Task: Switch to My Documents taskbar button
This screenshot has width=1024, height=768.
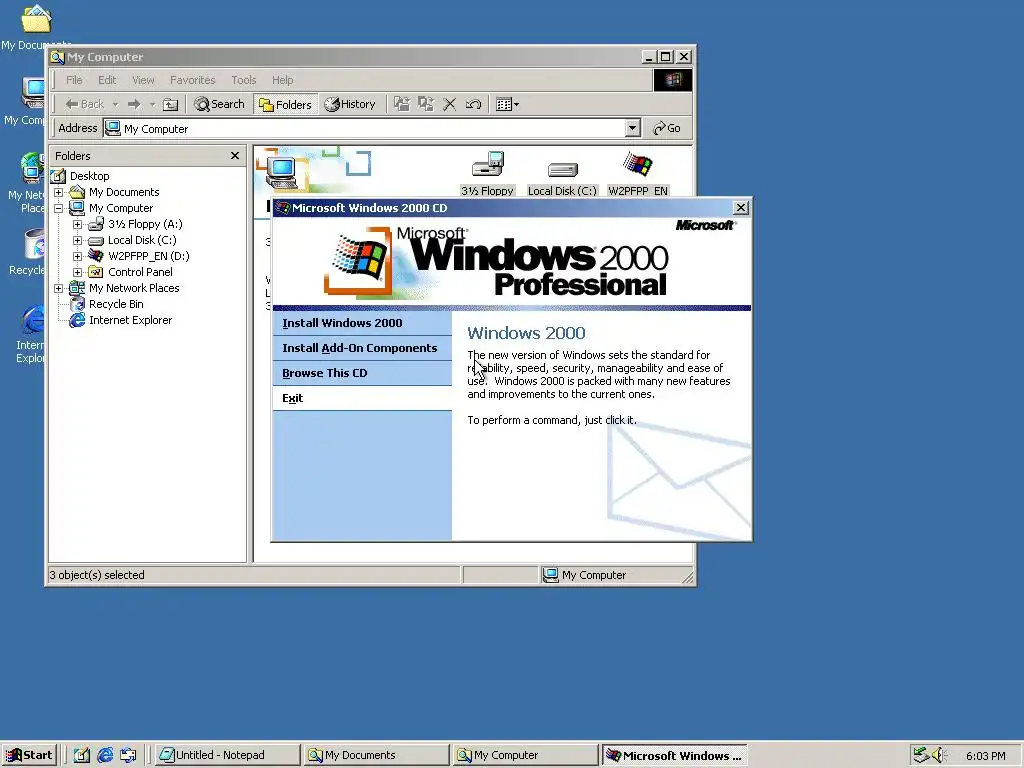Action: point(376,756)
